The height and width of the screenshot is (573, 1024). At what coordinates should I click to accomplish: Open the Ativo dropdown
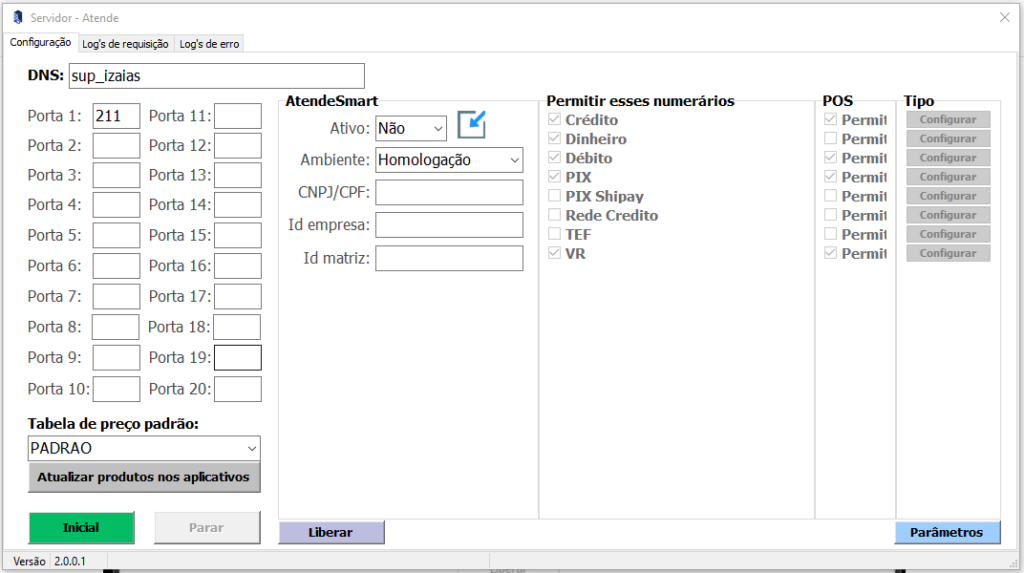click(x=411, y=129)
